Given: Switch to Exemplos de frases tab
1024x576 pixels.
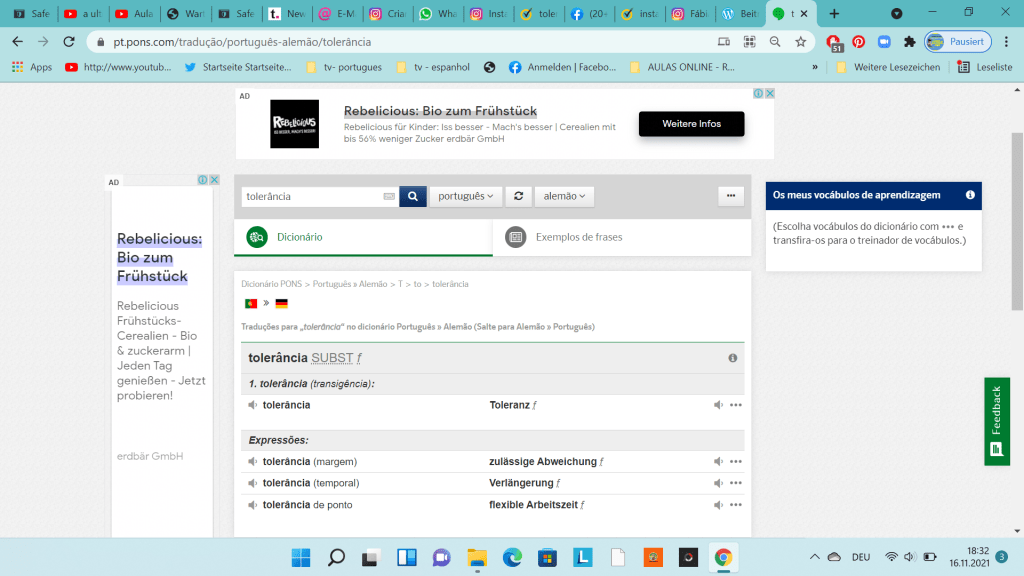Looking at the screenshot, I should [578, 237].
